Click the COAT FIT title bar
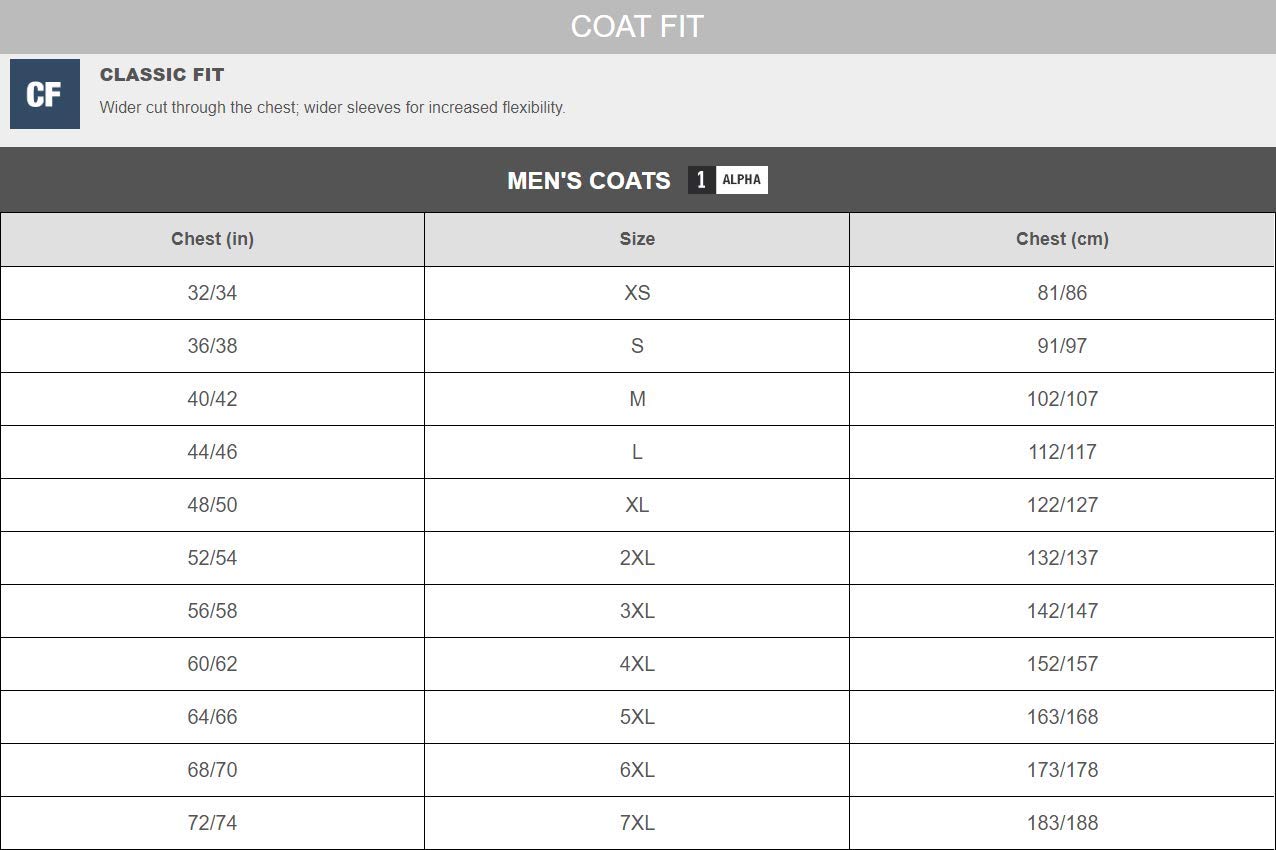Image resolution: width=1276 pixels, height=850 pixels. [637, 26]
